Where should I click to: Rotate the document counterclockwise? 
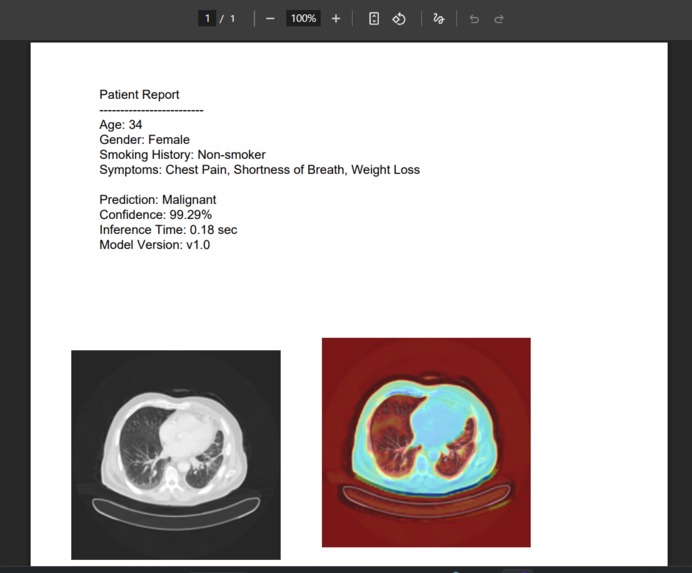point(399,19)
